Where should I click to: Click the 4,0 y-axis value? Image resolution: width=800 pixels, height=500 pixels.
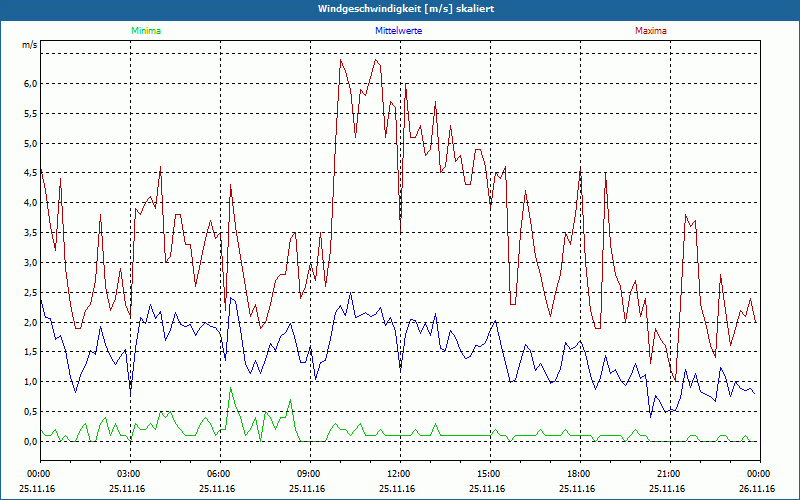tap(31, 203)
